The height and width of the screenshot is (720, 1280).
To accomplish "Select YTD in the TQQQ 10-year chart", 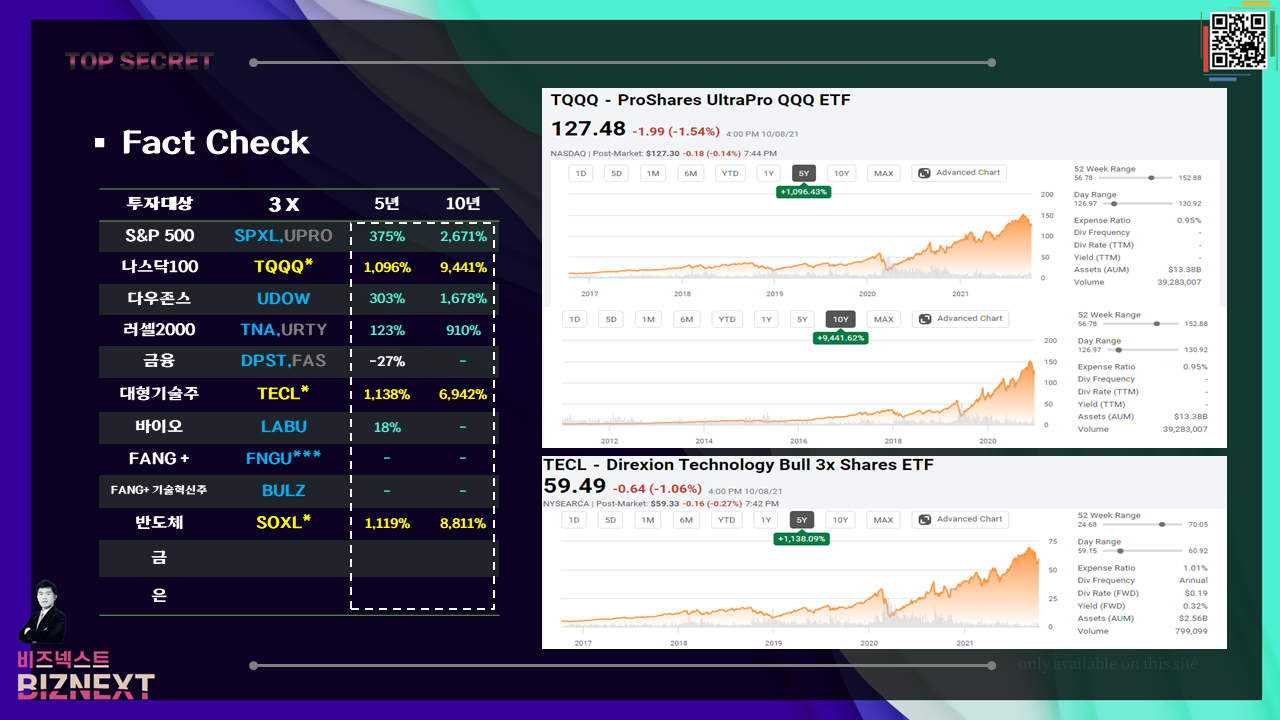I will pyautogui.click(x=727, y=319).
